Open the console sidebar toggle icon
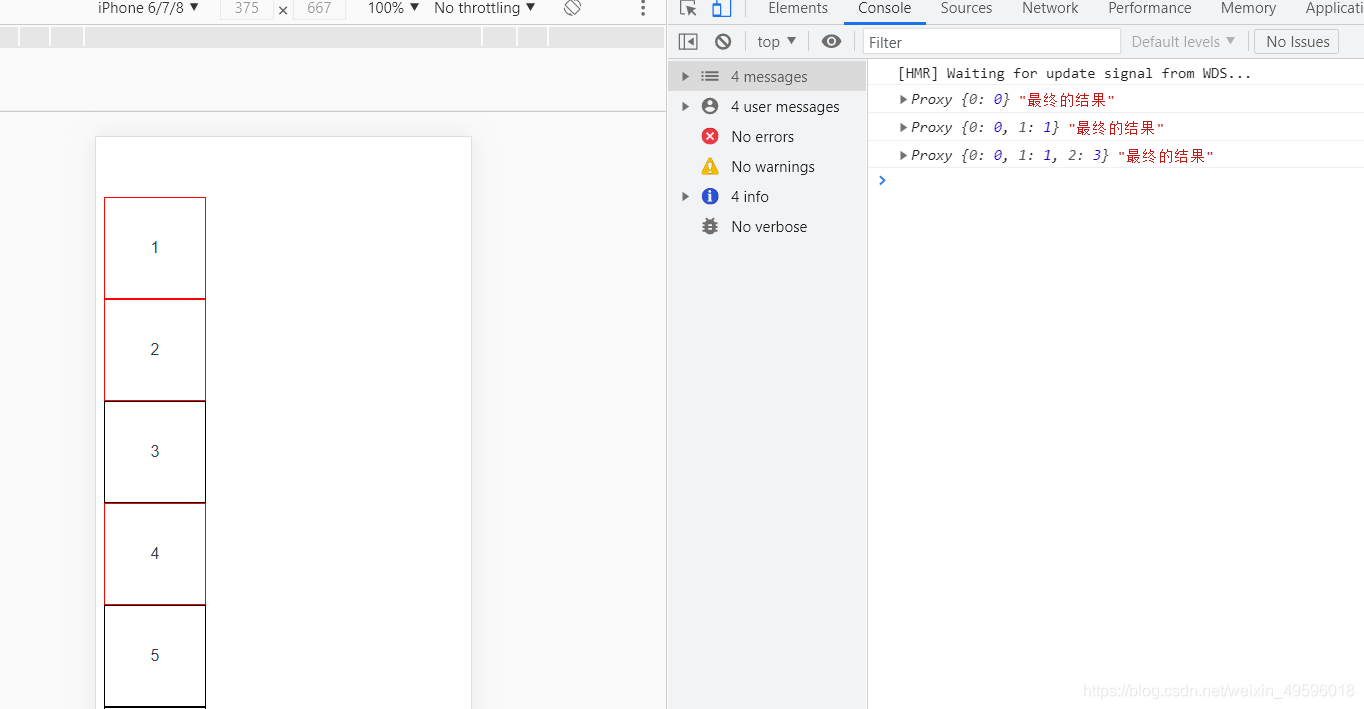The image size is (1364, 709). pos(687,41)
